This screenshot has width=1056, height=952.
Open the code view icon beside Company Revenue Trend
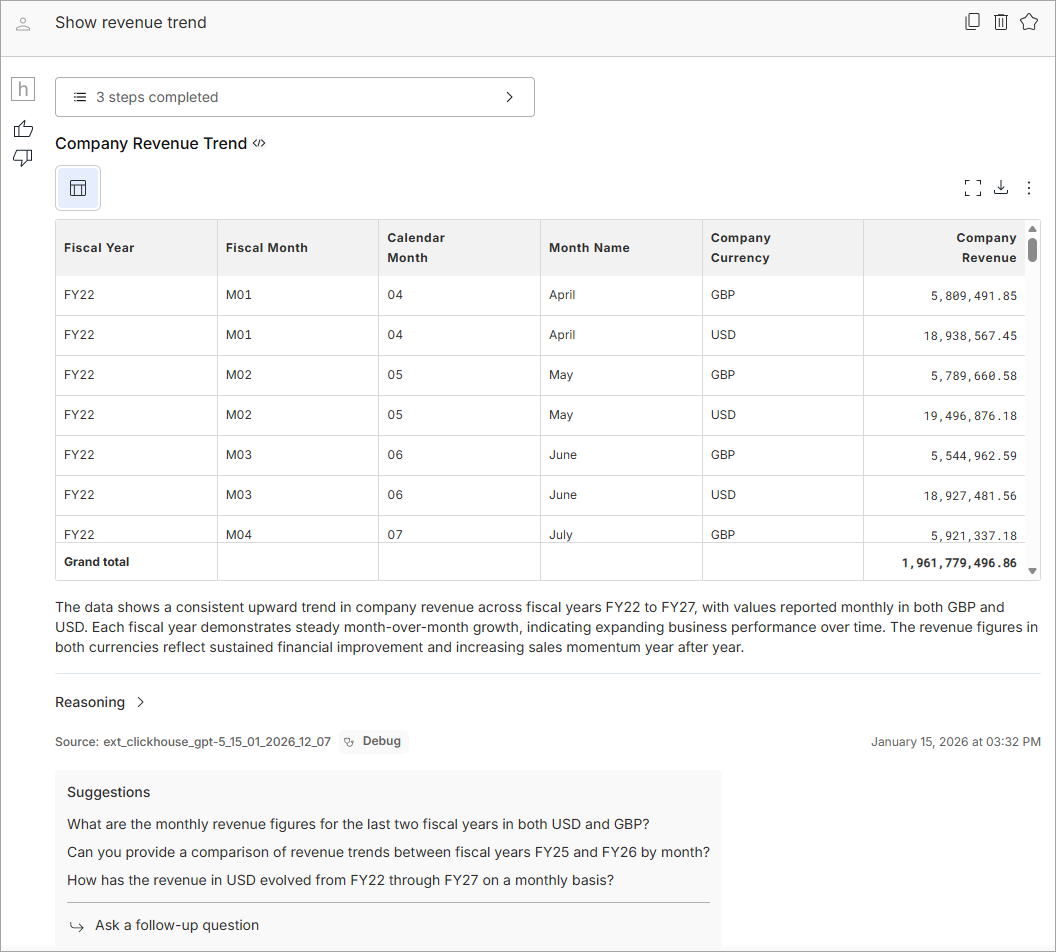coord(259,143)
